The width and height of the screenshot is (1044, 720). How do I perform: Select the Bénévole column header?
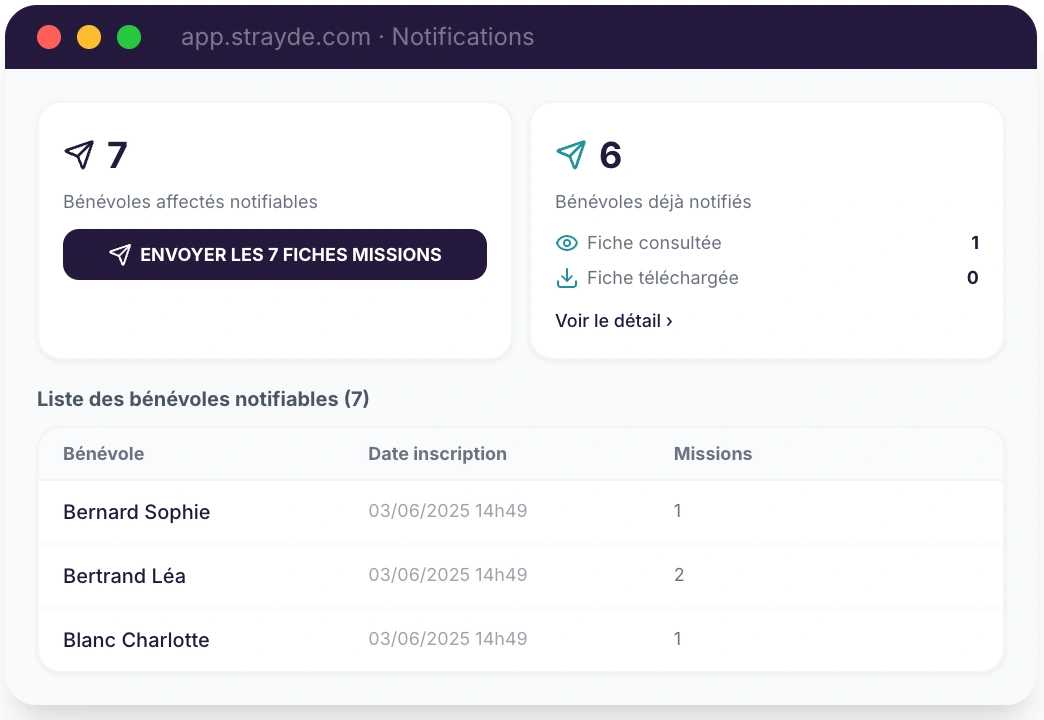tap(103, 453)
